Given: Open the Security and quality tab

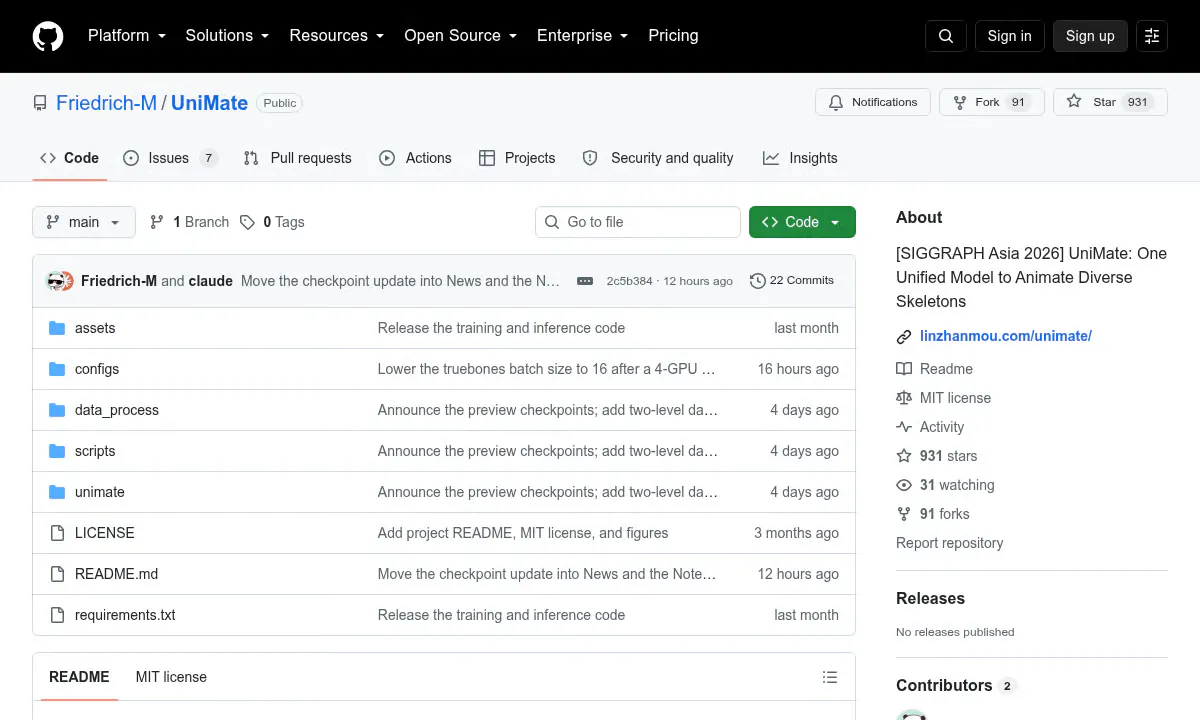Looking at the screenshot, I should (x=658, y=158).
